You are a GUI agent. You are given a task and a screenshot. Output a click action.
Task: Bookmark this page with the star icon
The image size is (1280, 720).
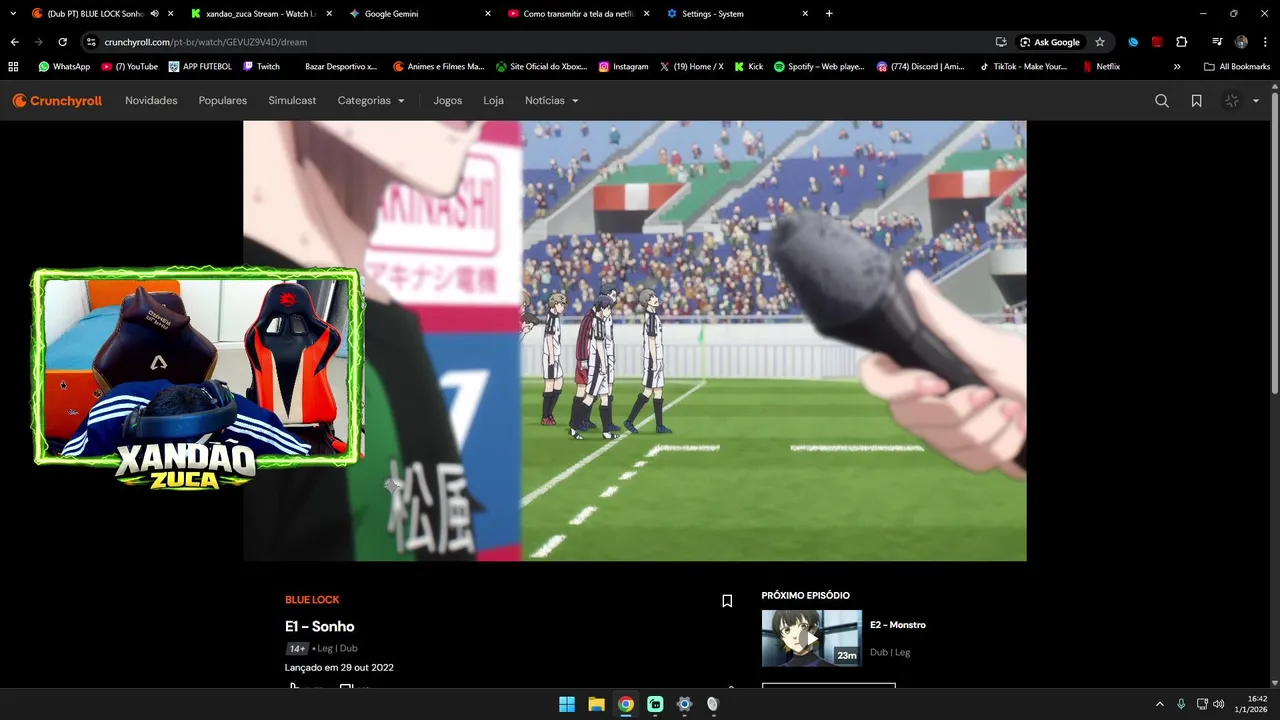coord(1100,42)
